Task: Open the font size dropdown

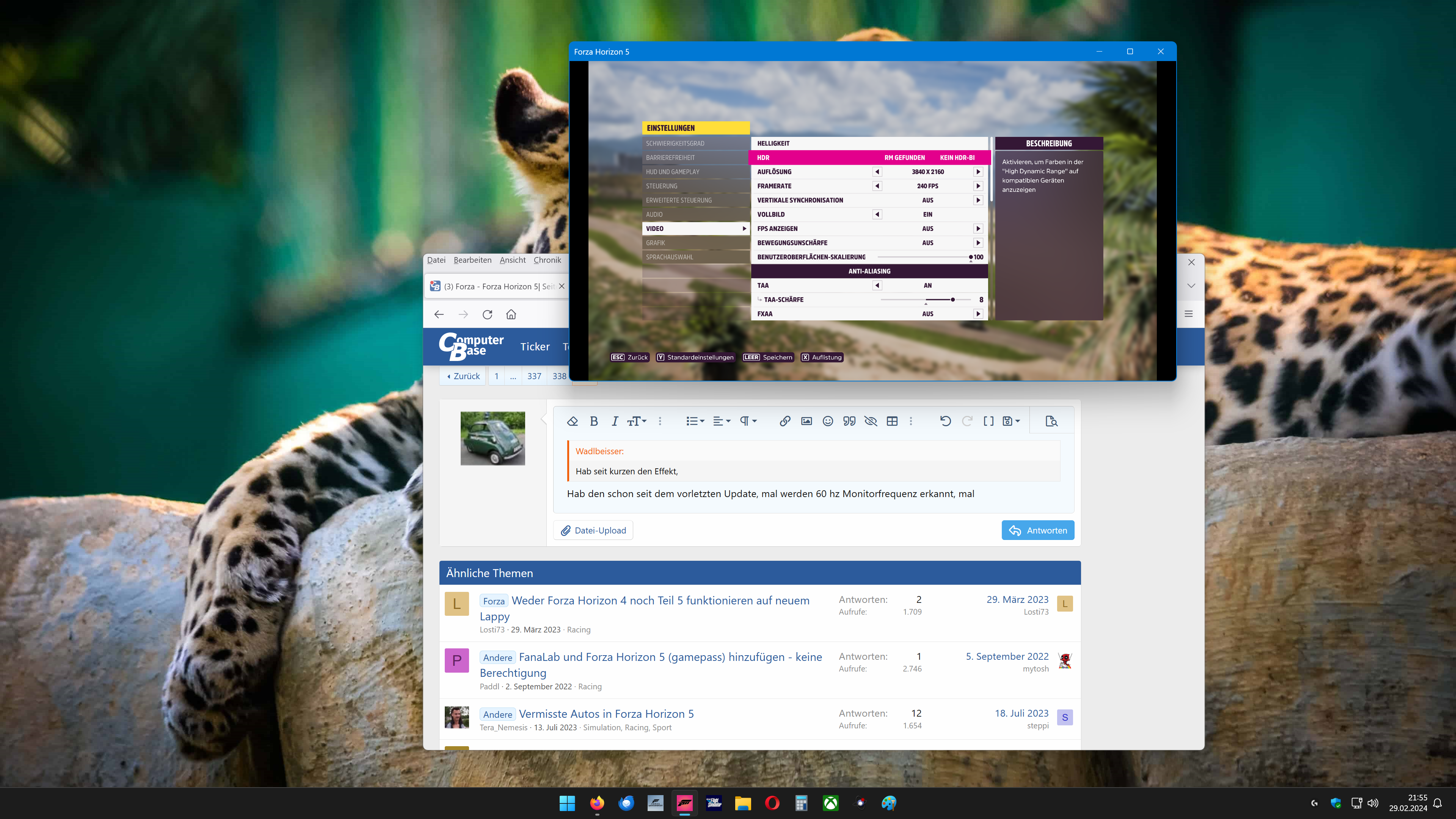Action: click(x=637, y=420)
